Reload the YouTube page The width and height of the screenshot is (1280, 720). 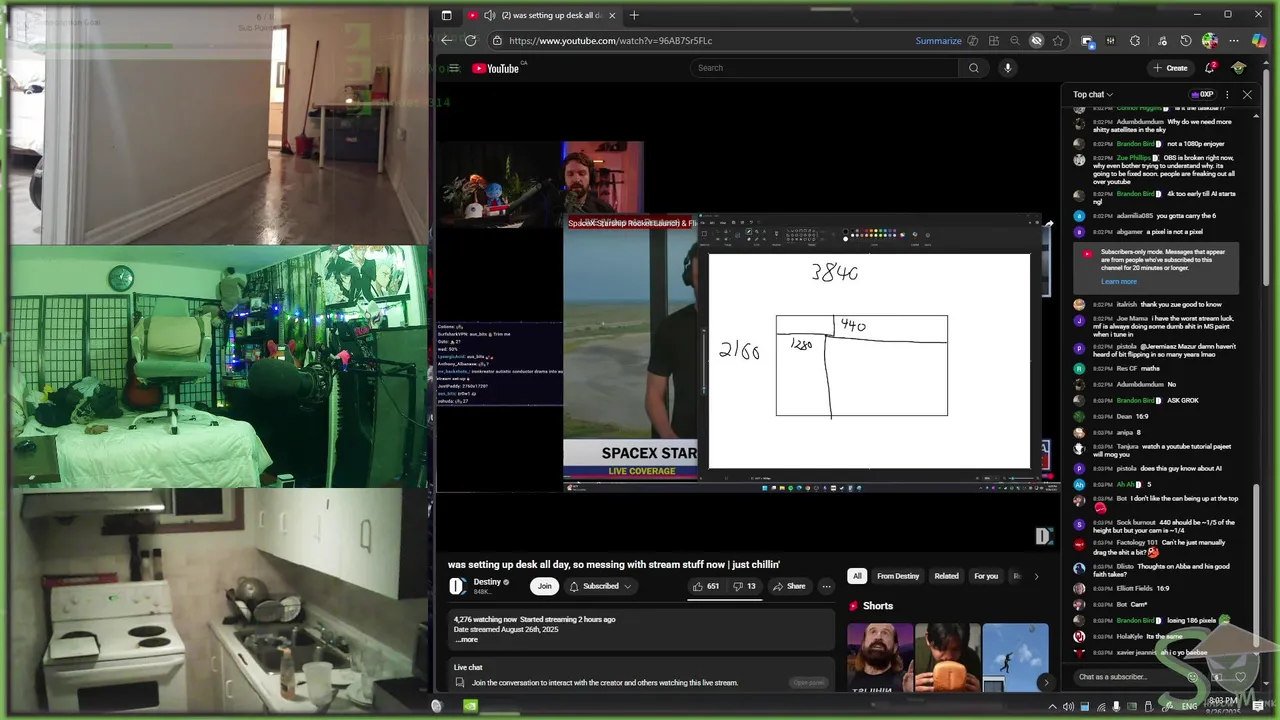pyautogui.click(x=471, y=41)
